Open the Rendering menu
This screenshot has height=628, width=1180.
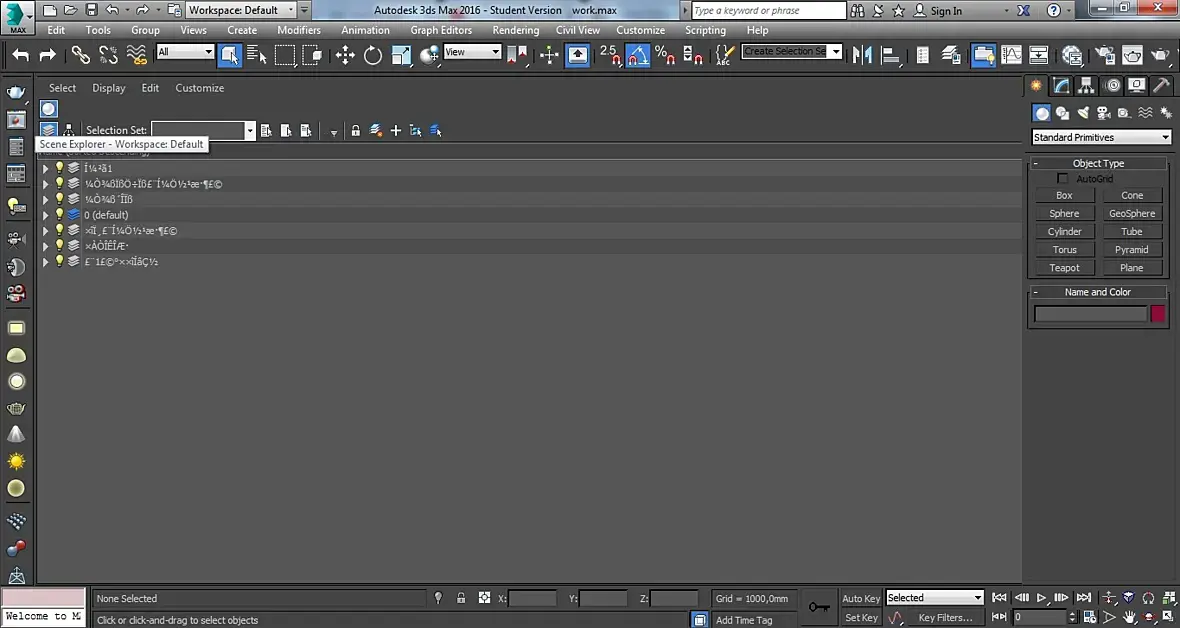(x=515, y=30)
